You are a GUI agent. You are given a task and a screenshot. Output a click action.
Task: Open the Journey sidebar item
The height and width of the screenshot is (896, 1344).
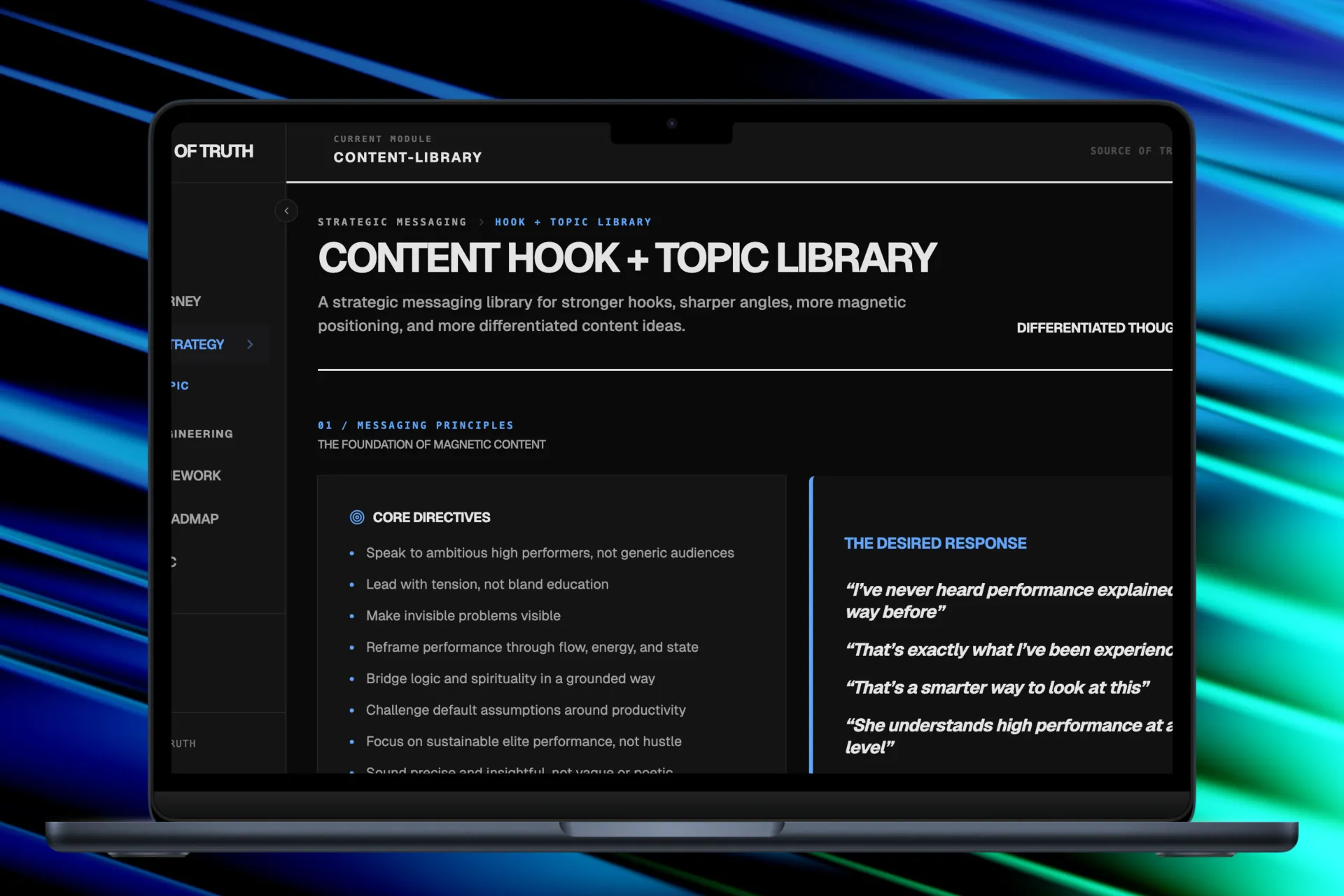point(186,301)
